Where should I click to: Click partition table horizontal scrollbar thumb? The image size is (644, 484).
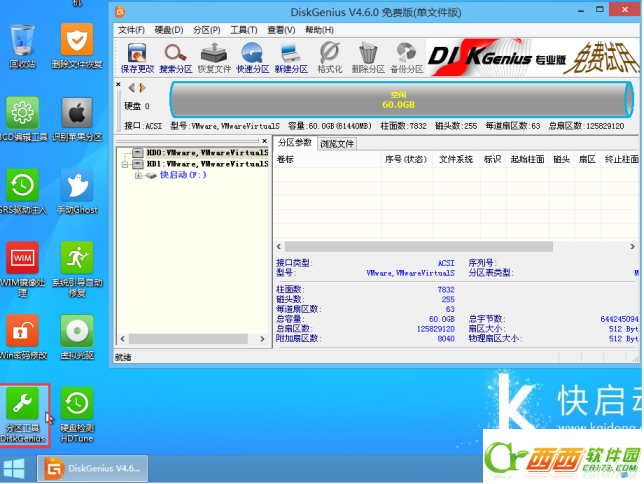pyautogui.click(x=419, y=247)
